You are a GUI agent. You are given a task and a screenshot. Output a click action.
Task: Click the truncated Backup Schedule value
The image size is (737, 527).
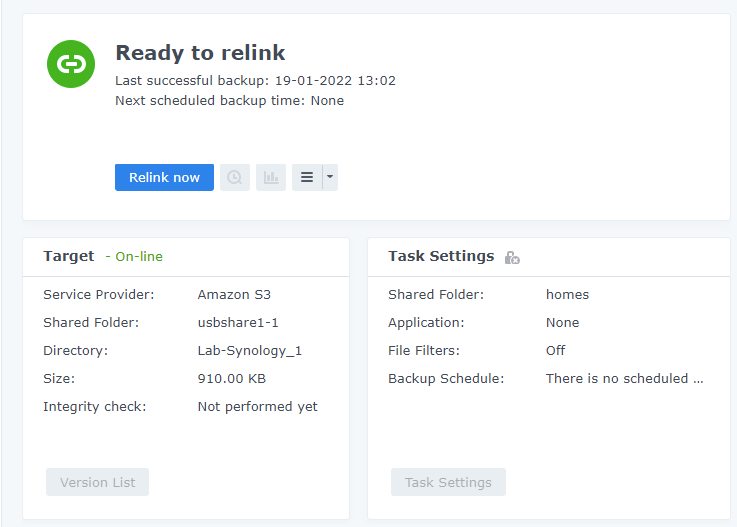click(624, 378)
